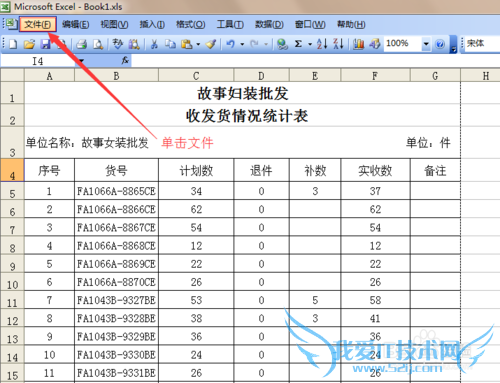Click the Name Box showing I4
The height and width of the screenshot is (383, 500).
[x=38, y=61]
